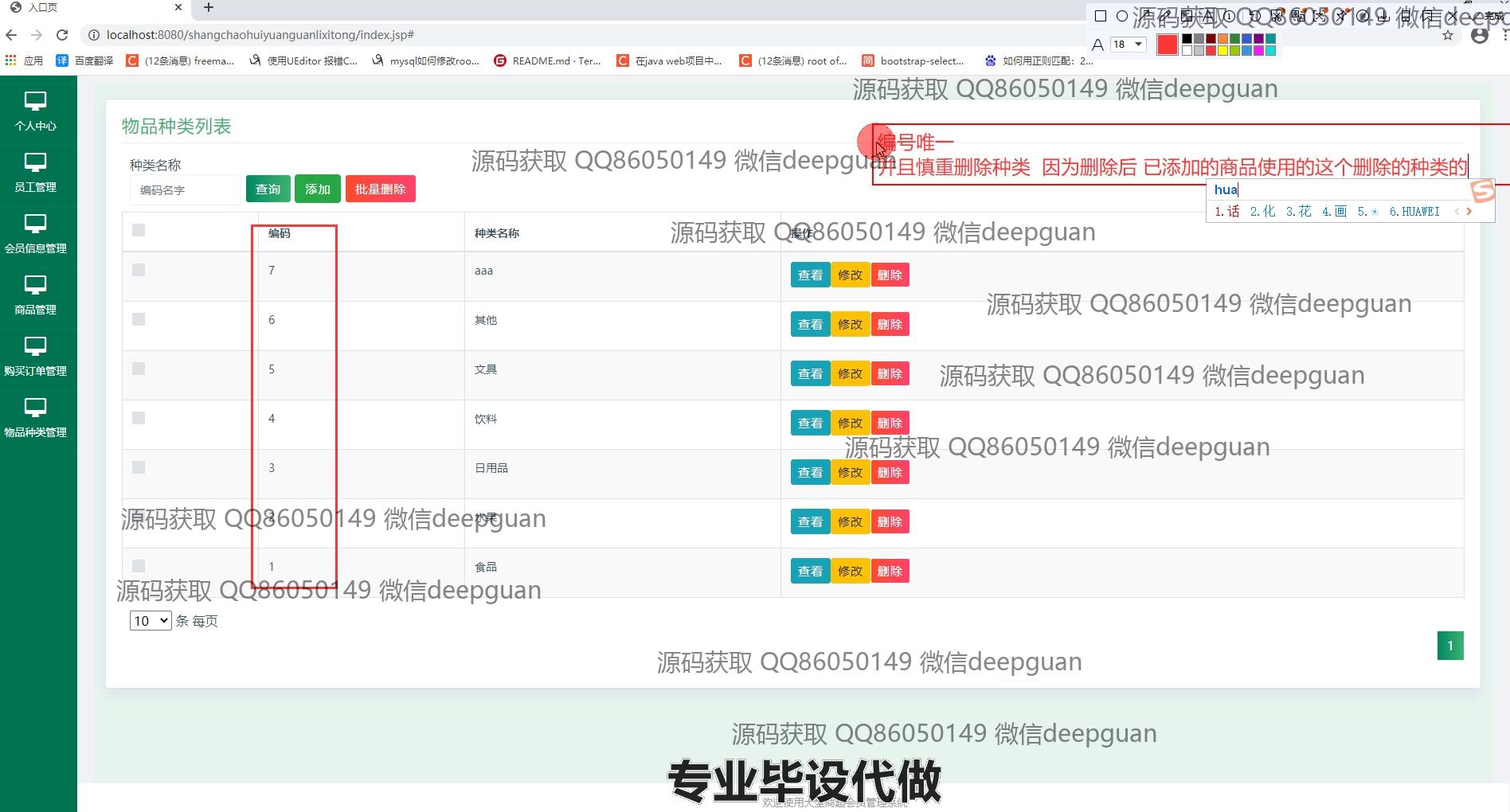Screen dimensions: 1510x812
Task: Toggle the select-all checkbox in table header
Action: pyautogui.click(x=139, y=231)
